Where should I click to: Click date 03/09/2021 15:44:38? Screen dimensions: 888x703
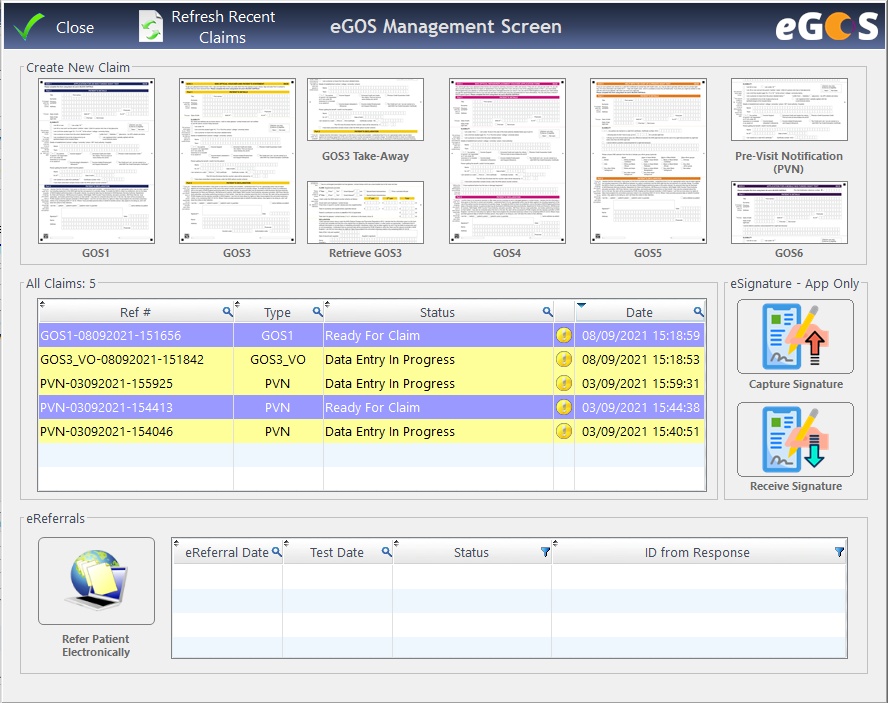pyautogui.click(x=641, y=407)
